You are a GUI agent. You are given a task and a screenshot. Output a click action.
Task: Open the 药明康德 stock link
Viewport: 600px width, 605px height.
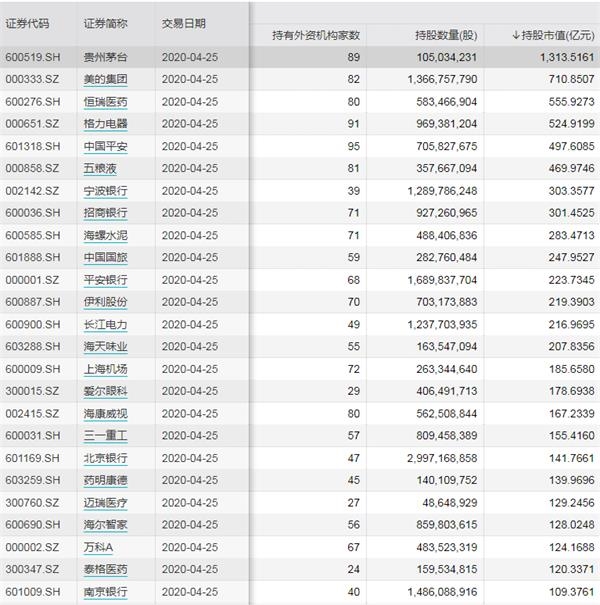[x=105, y=480]
